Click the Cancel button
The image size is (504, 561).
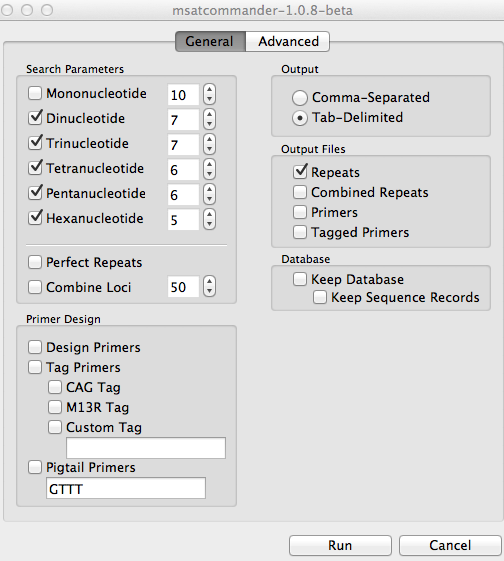point(450,546)
